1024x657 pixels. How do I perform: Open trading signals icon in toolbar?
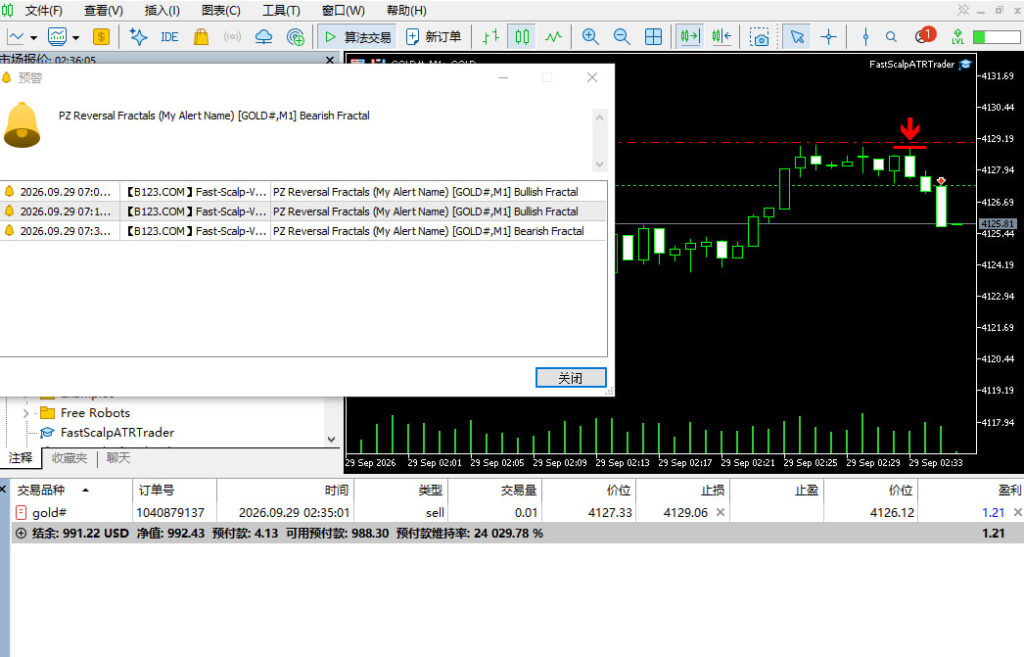[232, 37]
